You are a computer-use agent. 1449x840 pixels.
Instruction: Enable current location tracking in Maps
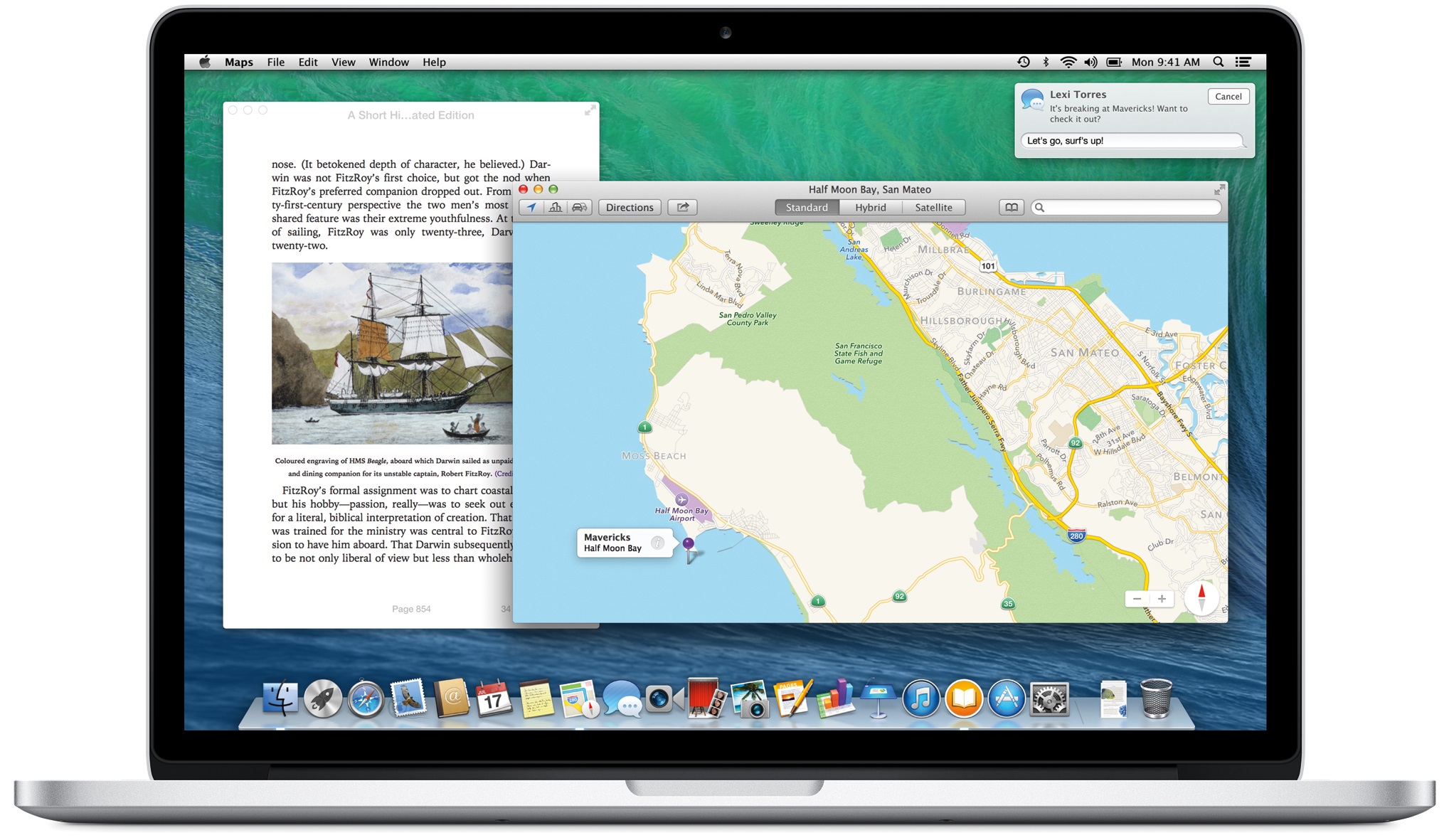click(531, 207)
